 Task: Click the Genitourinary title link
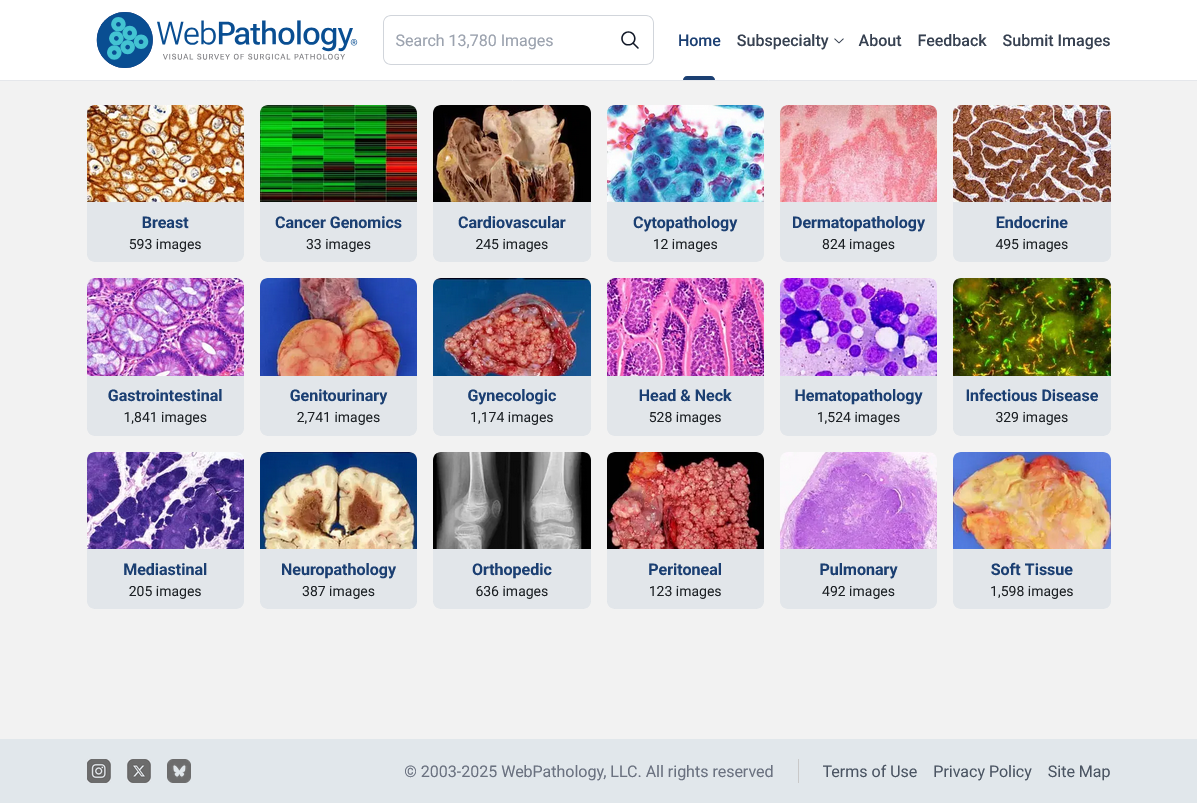[338, 396]
